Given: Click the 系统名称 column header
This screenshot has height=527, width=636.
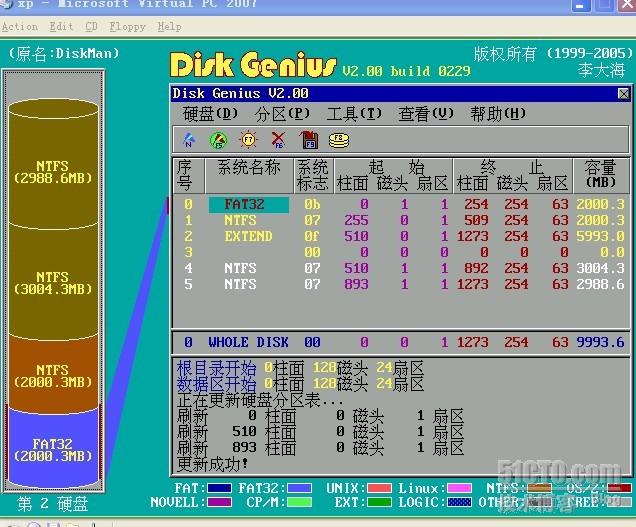Looking at the screenshot, I should tap(249, 175).
